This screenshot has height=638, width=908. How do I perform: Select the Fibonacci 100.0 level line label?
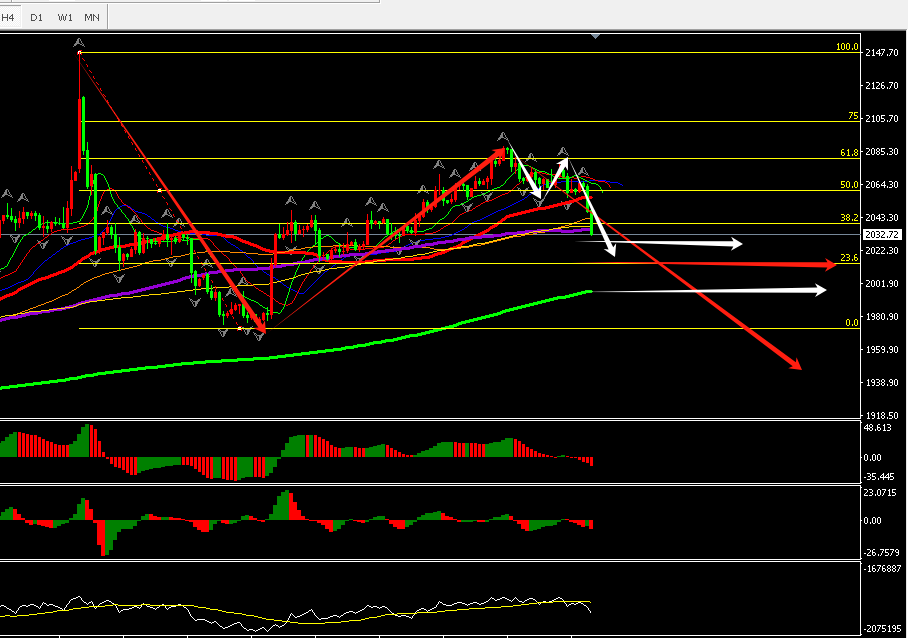[x=847, y=47]
